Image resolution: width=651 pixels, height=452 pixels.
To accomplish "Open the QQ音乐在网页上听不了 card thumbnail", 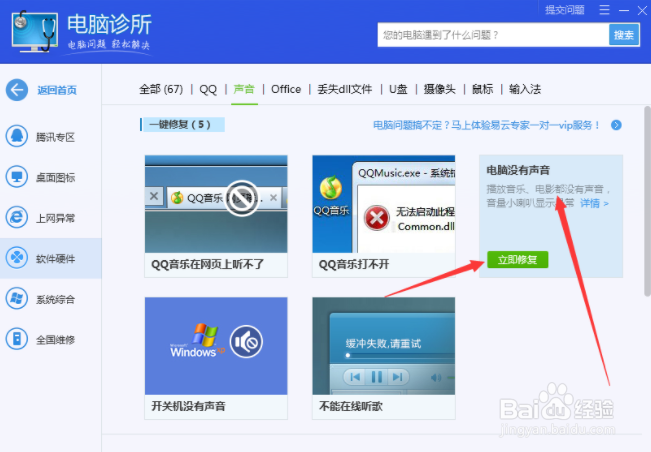I will coord(216,204).
